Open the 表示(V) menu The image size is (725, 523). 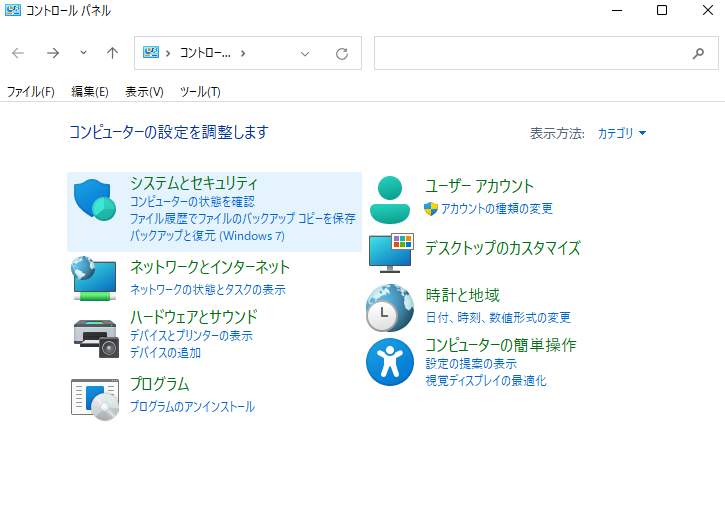[x=144, y=92]
